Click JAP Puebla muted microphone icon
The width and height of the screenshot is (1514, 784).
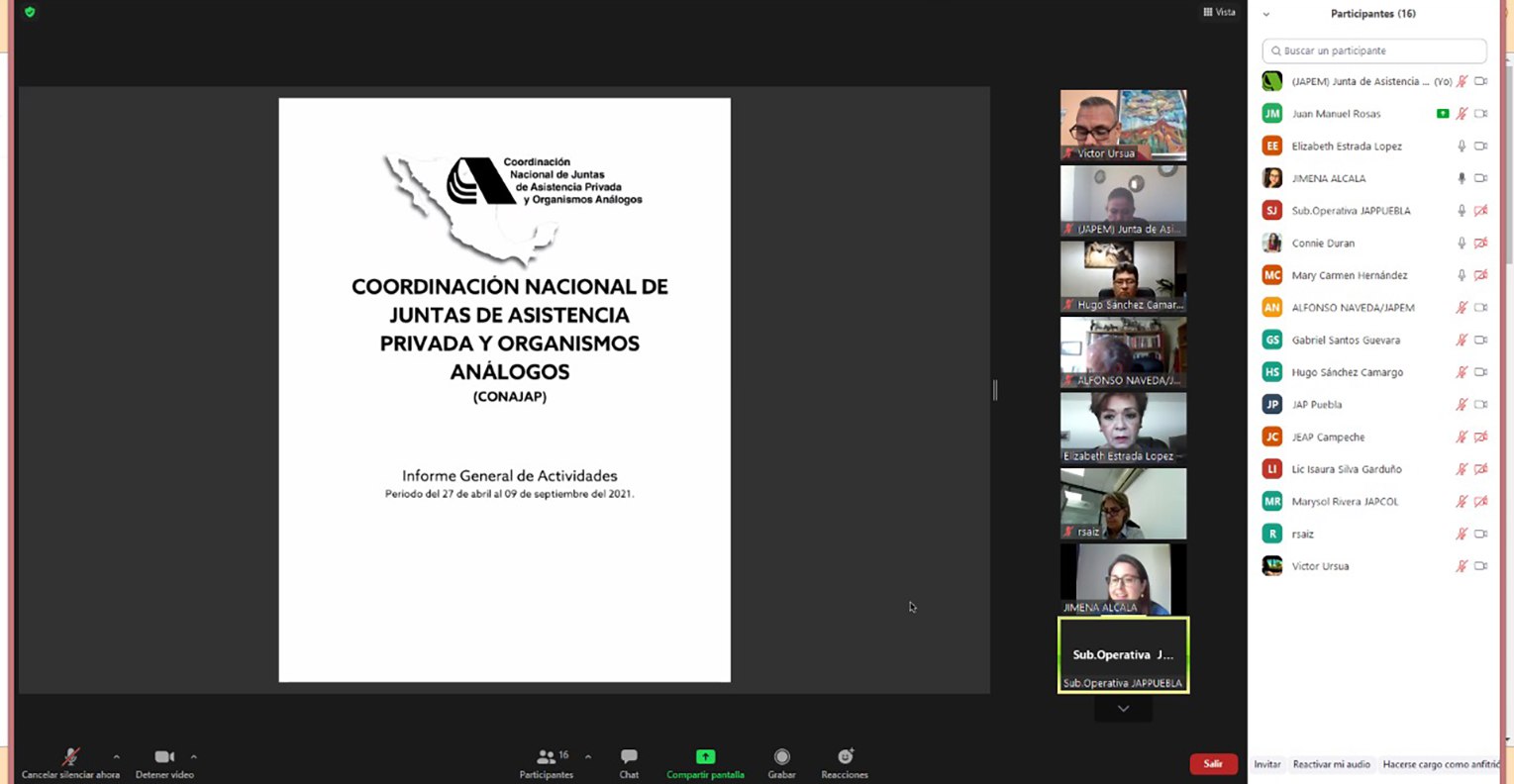1462,405
